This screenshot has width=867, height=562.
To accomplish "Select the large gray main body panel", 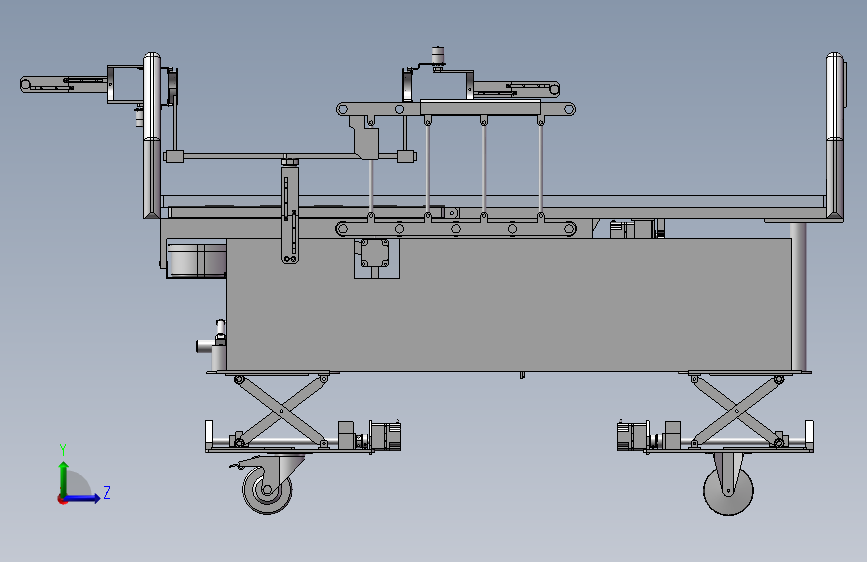I will 509,305.
